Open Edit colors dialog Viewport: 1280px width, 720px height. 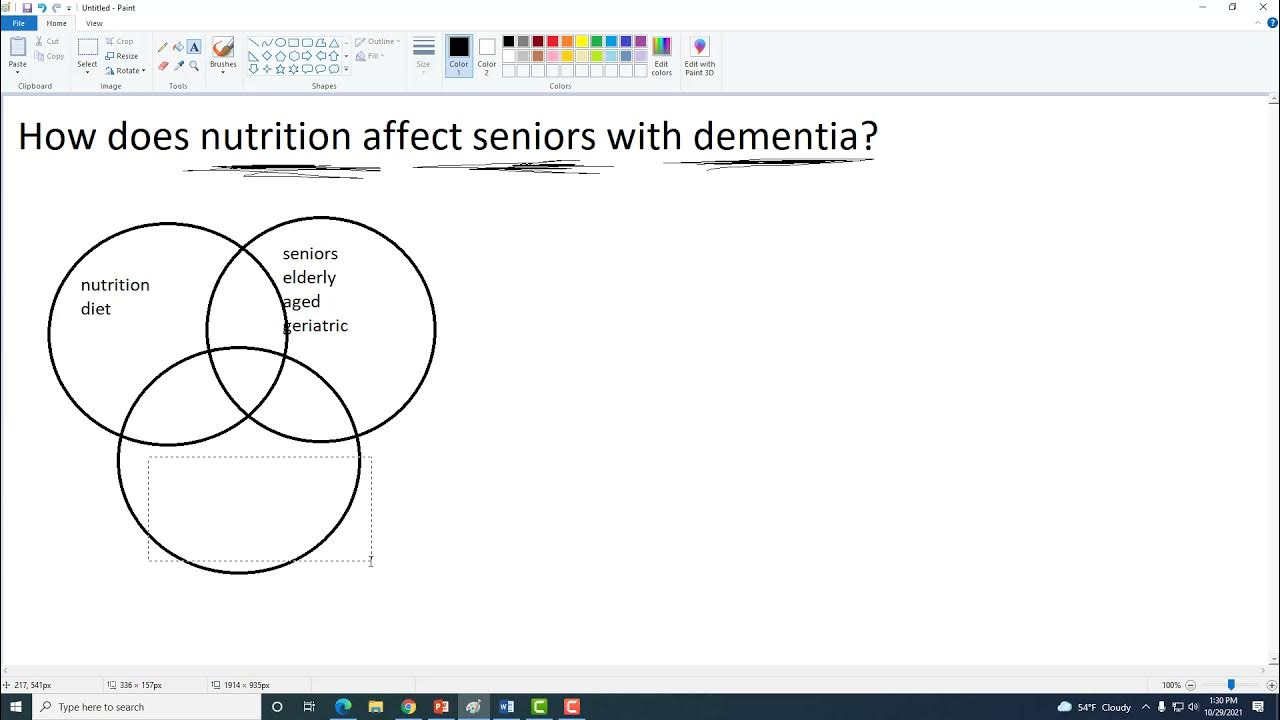coord(662,57)
